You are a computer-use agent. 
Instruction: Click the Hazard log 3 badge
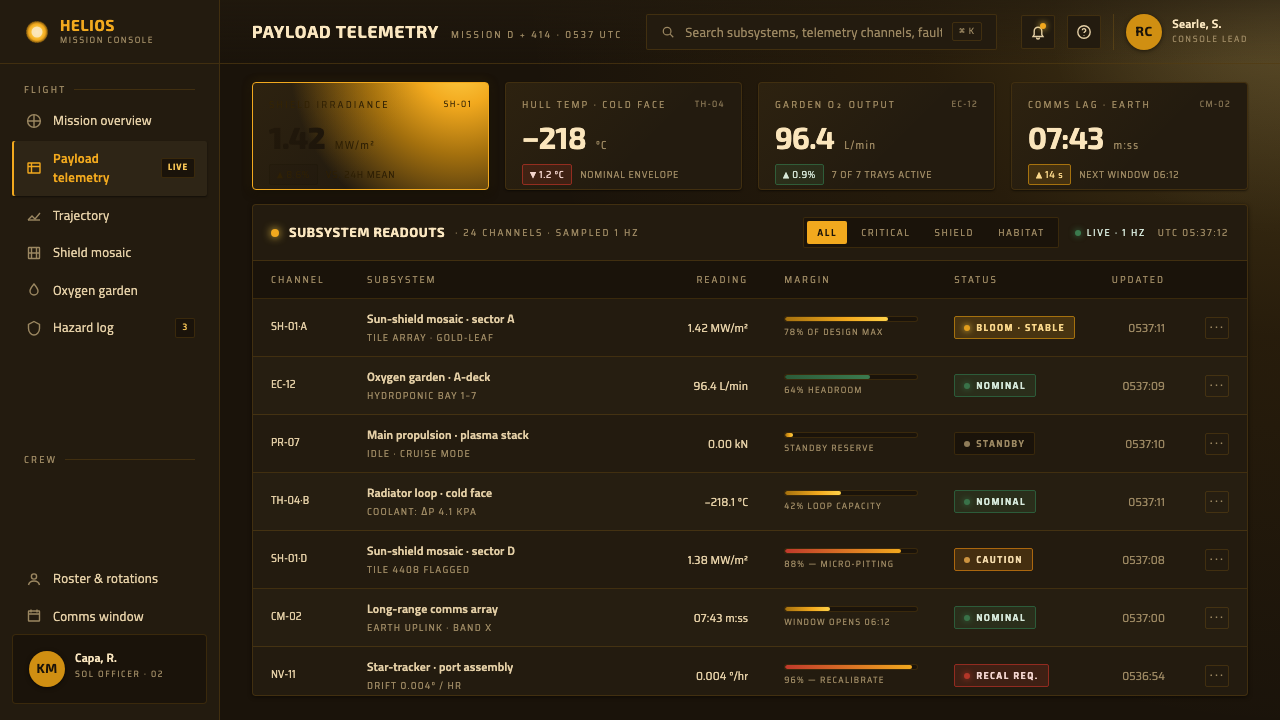(x=184, y=328)
